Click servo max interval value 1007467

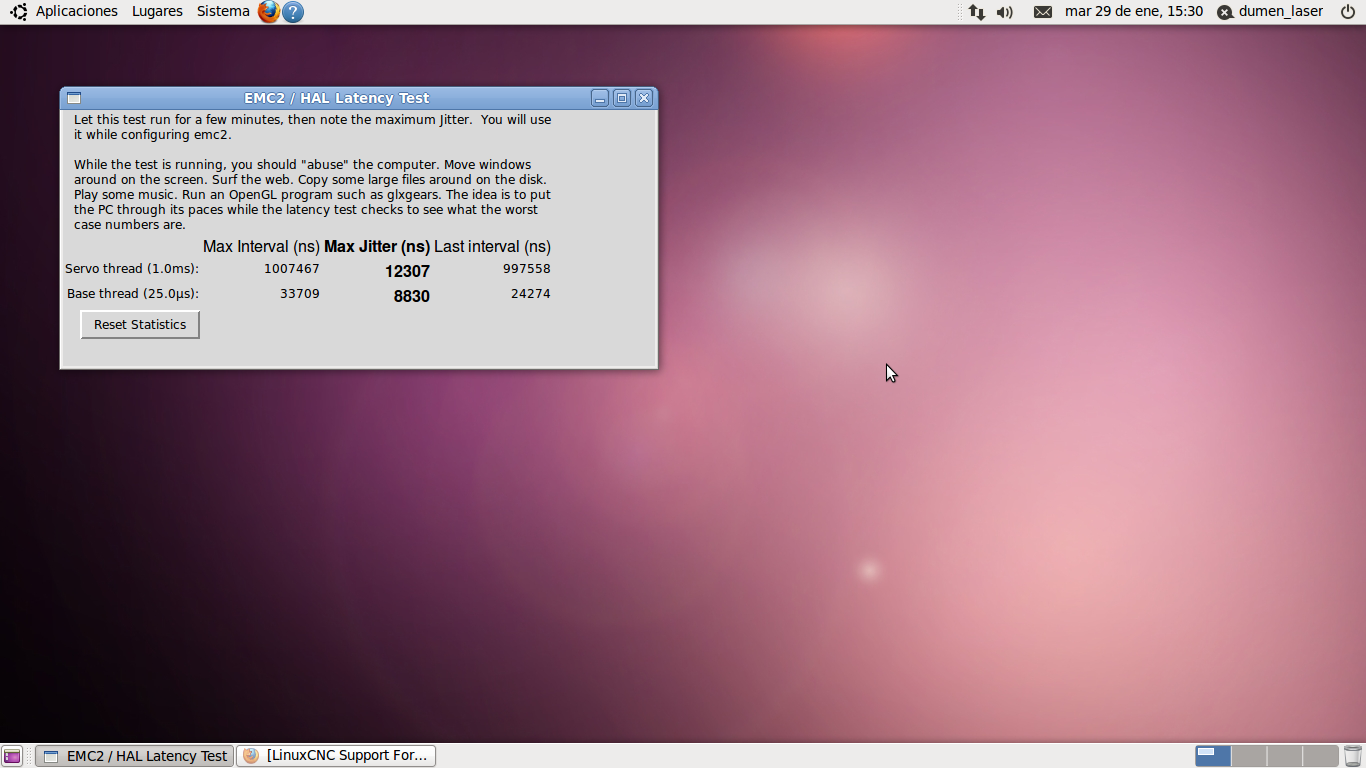click(x=292, y=269)
